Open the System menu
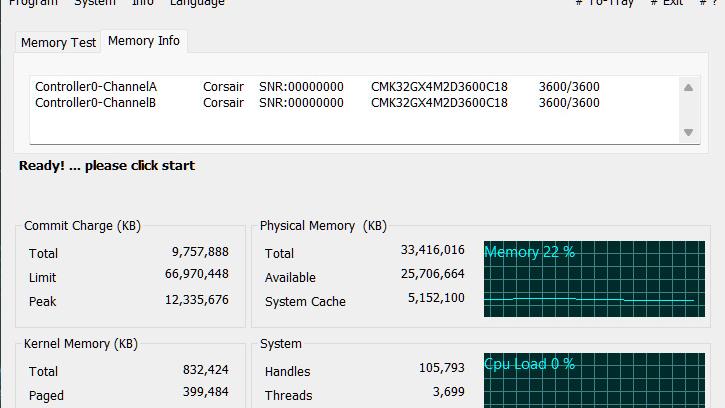Image resolution: width=725 pixels, height=408 pixels. click(95, 3)
